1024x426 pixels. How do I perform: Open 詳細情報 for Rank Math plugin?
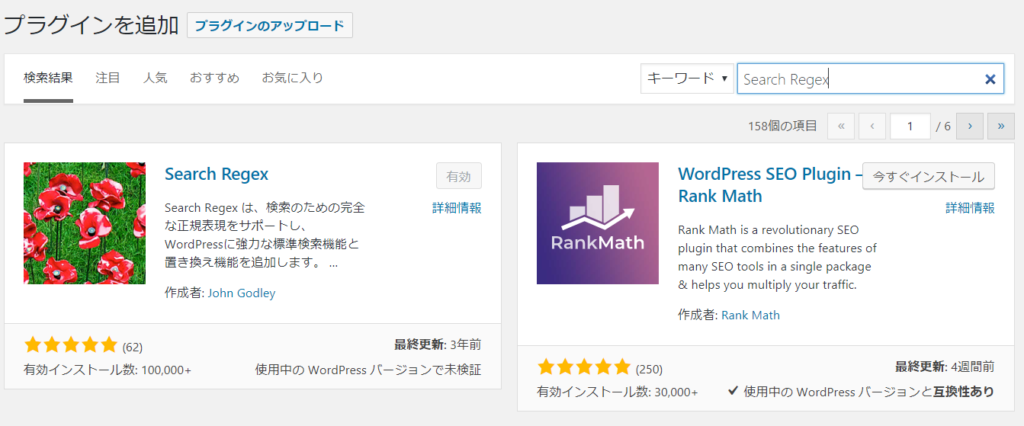(x=970, y=208)
